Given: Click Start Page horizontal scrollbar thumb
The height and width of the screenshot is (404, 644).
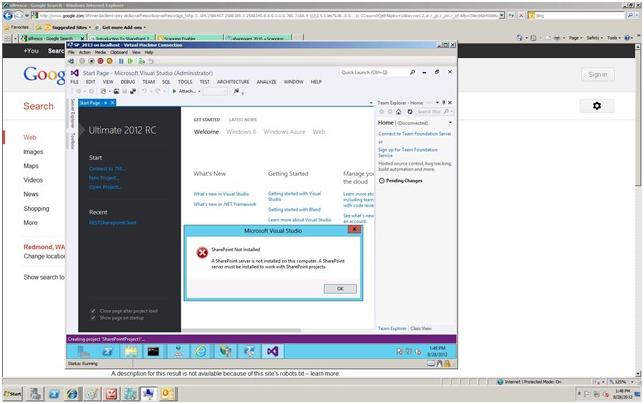Looking at the screenshot, I should tap(241, 330).
